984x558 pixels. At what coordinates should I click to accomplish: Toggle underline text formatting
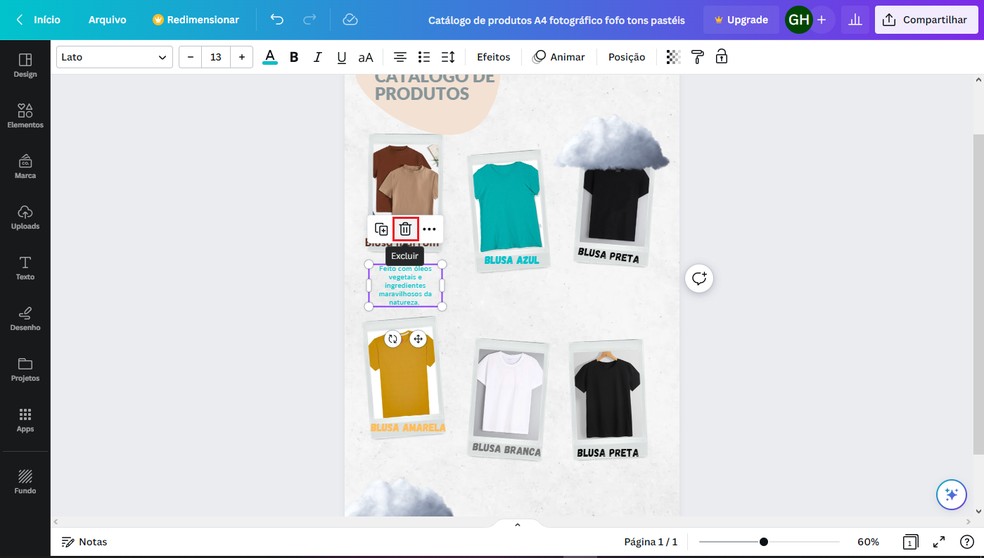point(342,57)
